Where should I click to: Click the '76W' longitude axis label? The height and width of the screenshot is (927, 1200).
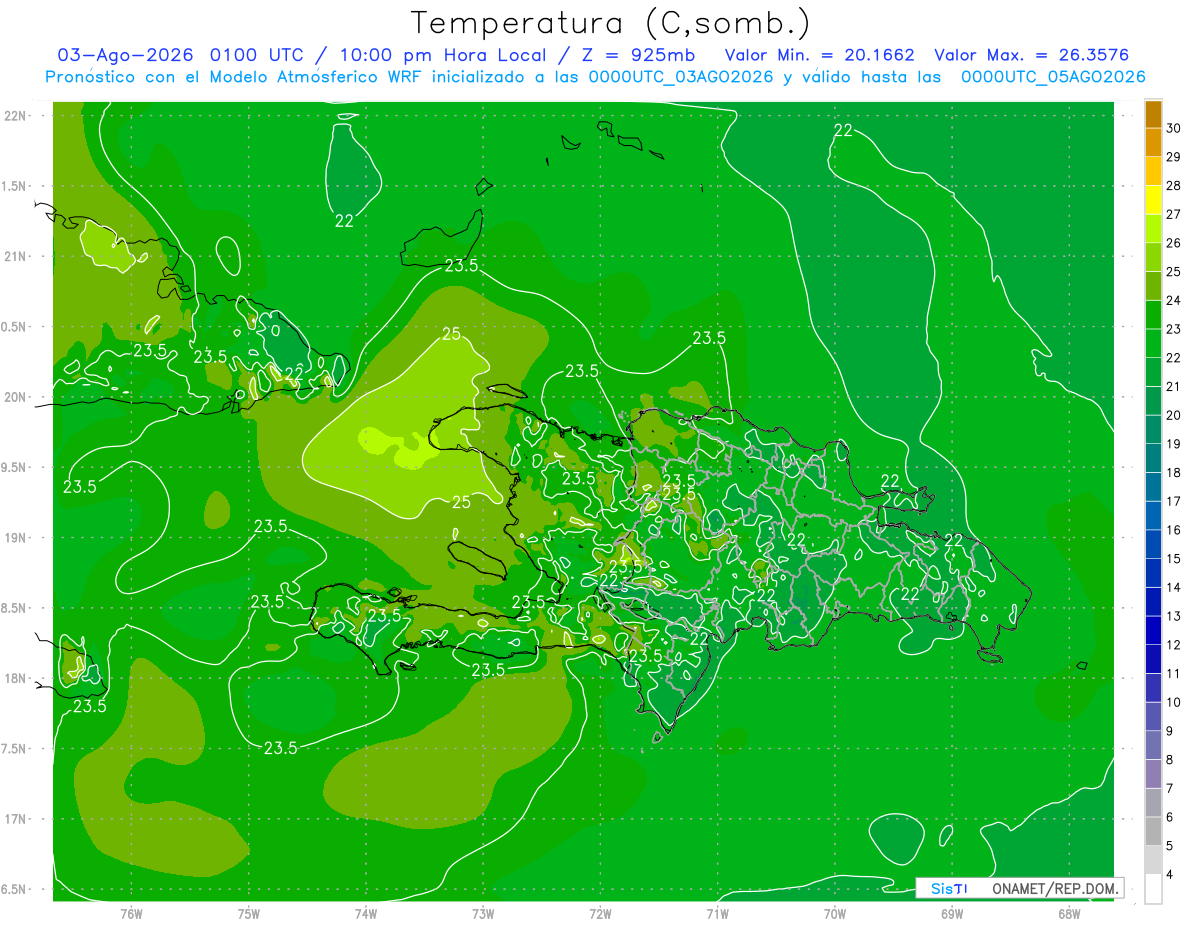pyautogui.click(x=131, y=914)
